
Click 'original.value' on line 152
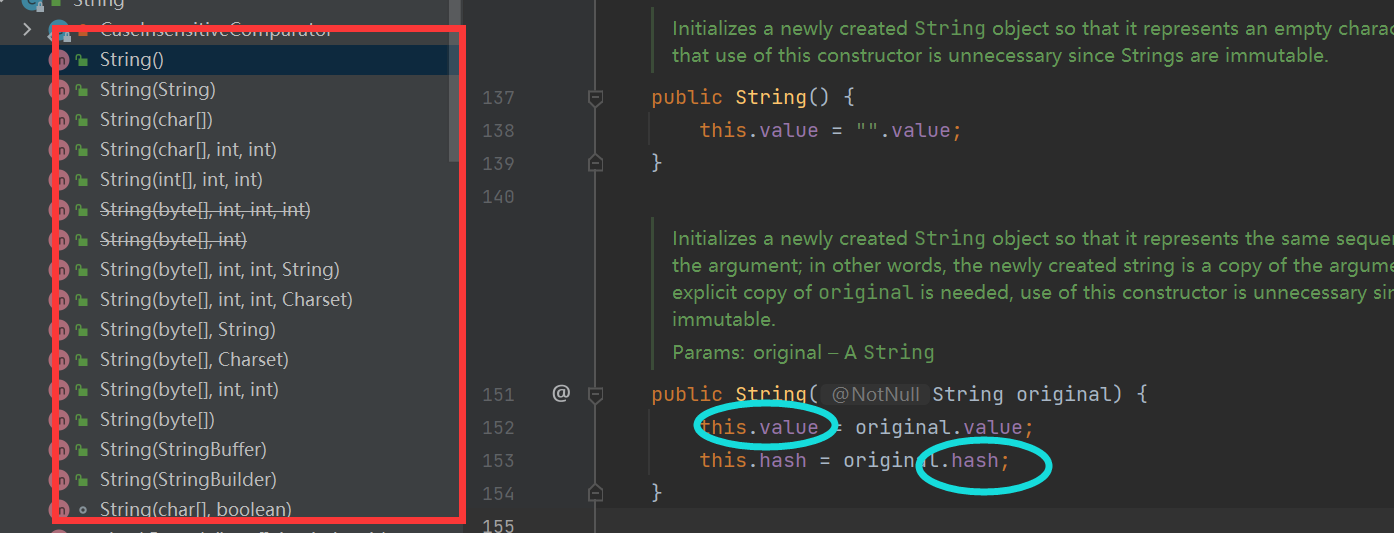point(938,427)
